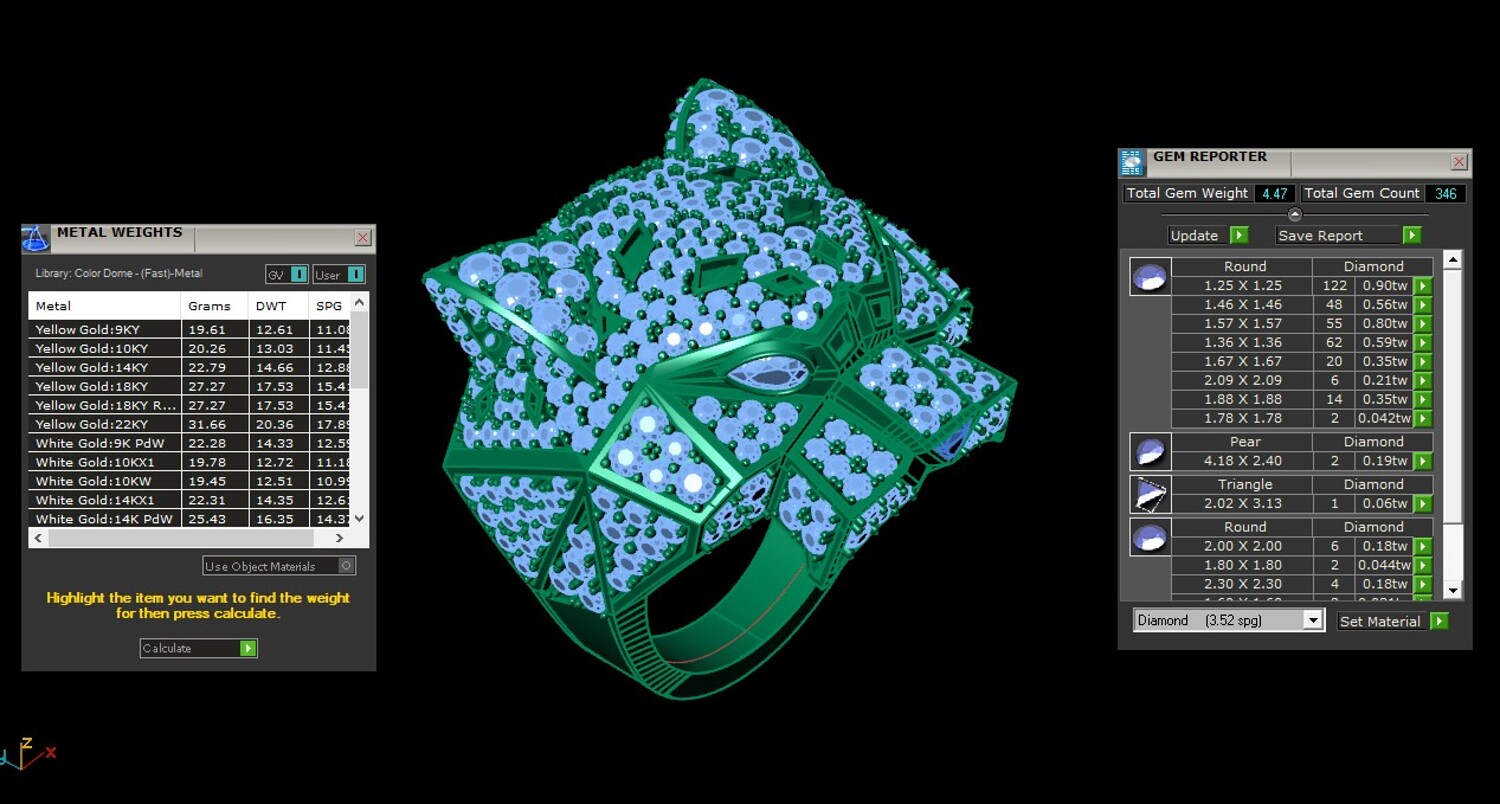This screenshot has height=804, width=1500.
Task: Click green arrow on Pear 4.18 X 2.40 row
Action: tap(1422, 461)
